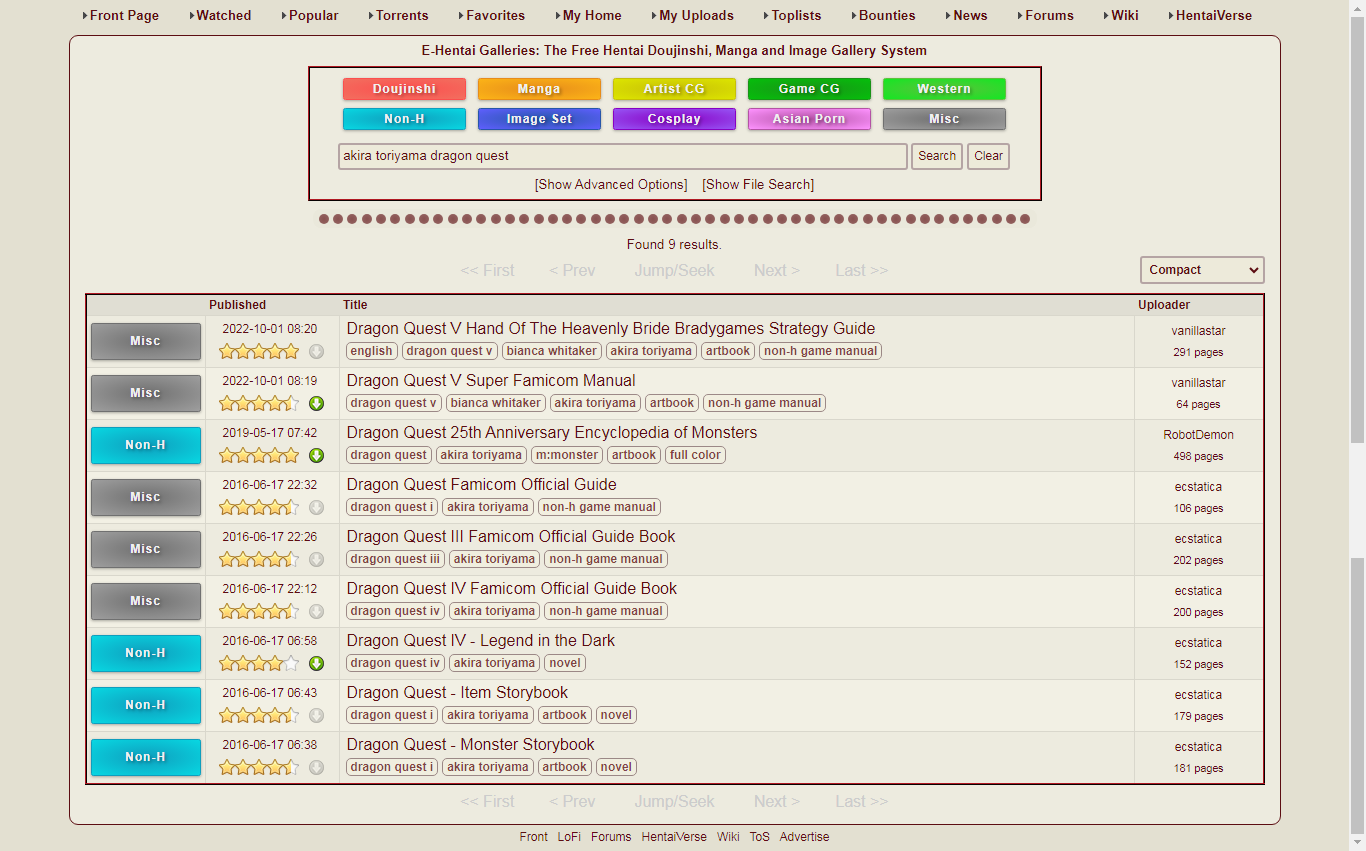1366x851 pixels.
Task: Open torrent icon for 25th Anniversary Encyclopedia of Monsters
Action: point(316,455)
